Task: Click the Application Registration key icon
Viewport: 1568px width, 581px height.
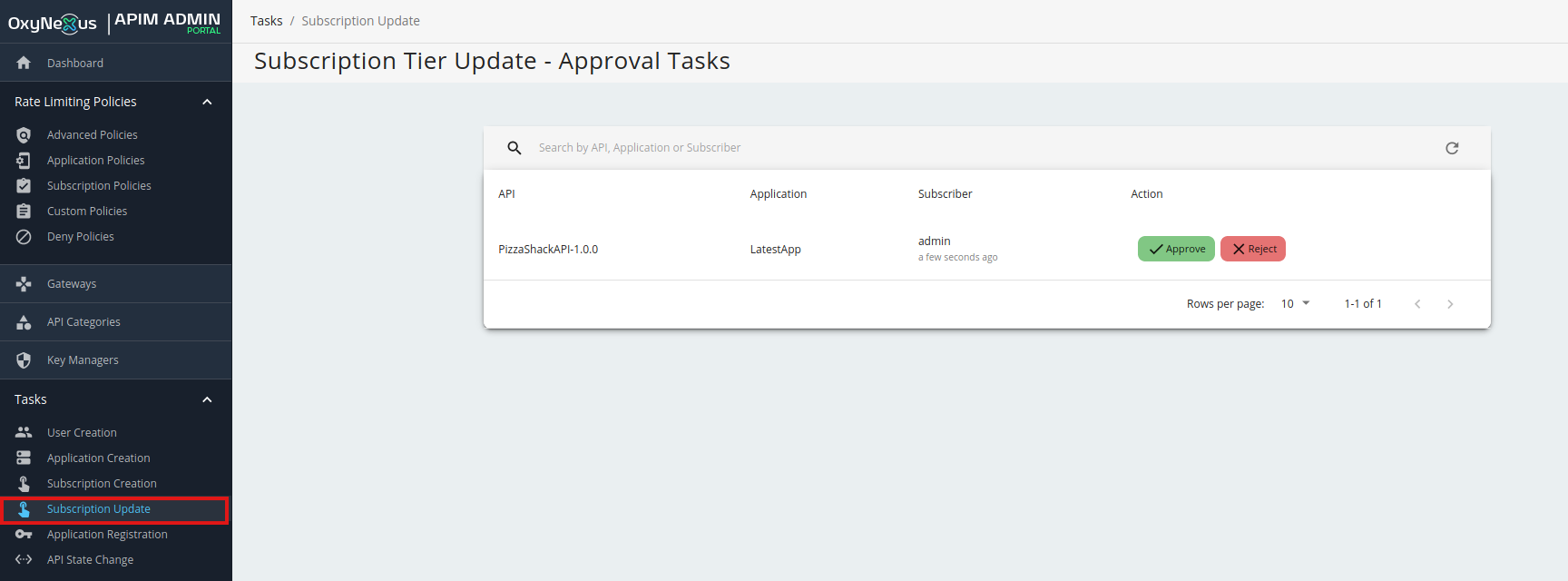Action: pos(24,534)
